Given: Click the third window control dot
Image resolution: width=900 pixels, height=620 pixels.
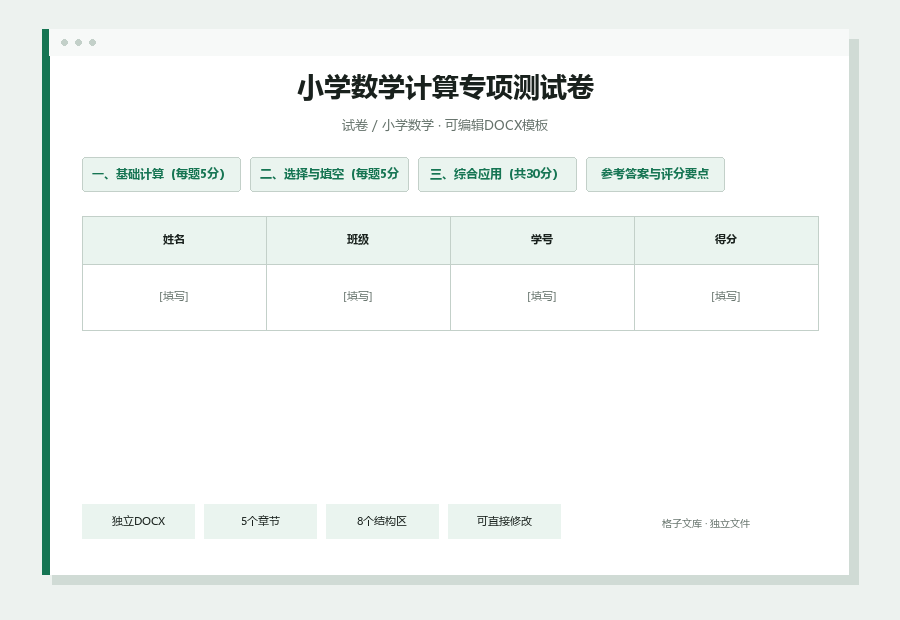Looking at the screenshot, I should [92, 42].
